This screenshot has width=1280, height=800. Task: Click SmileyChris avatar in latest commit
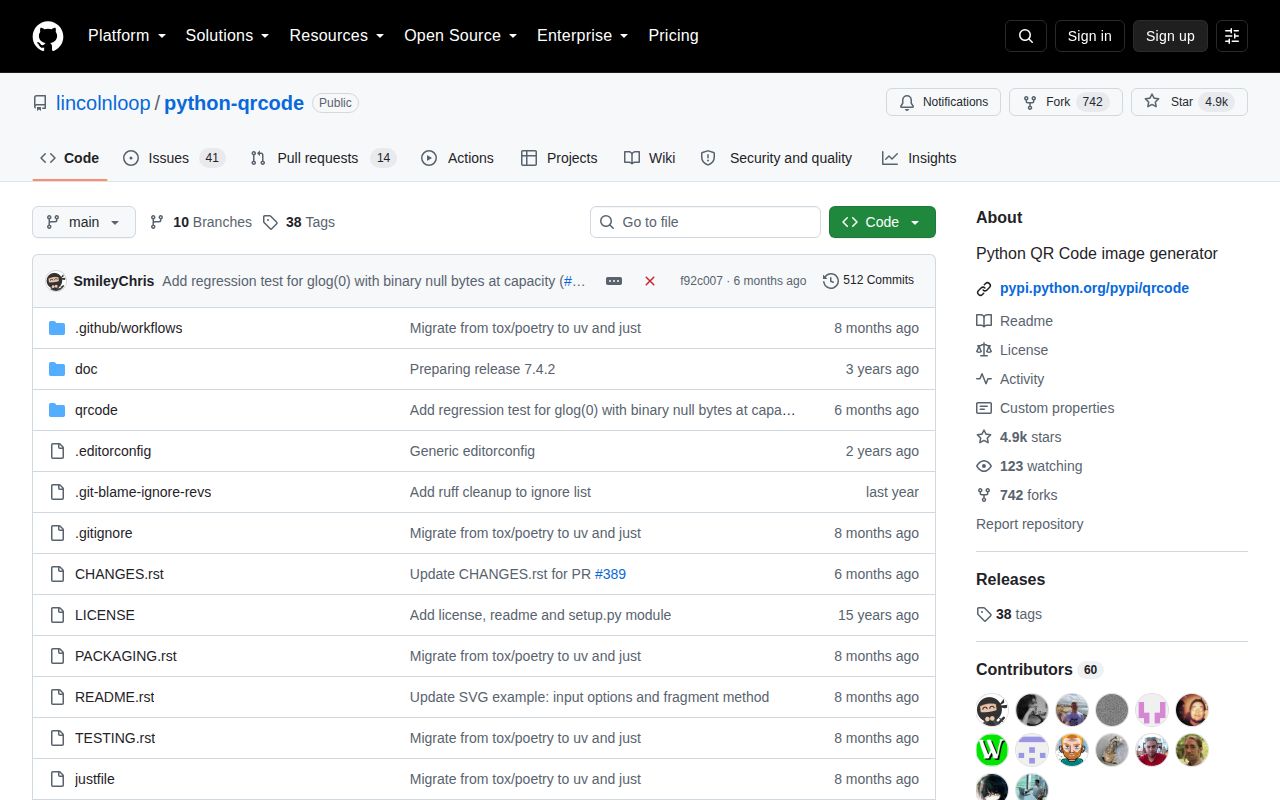point(56,281)
